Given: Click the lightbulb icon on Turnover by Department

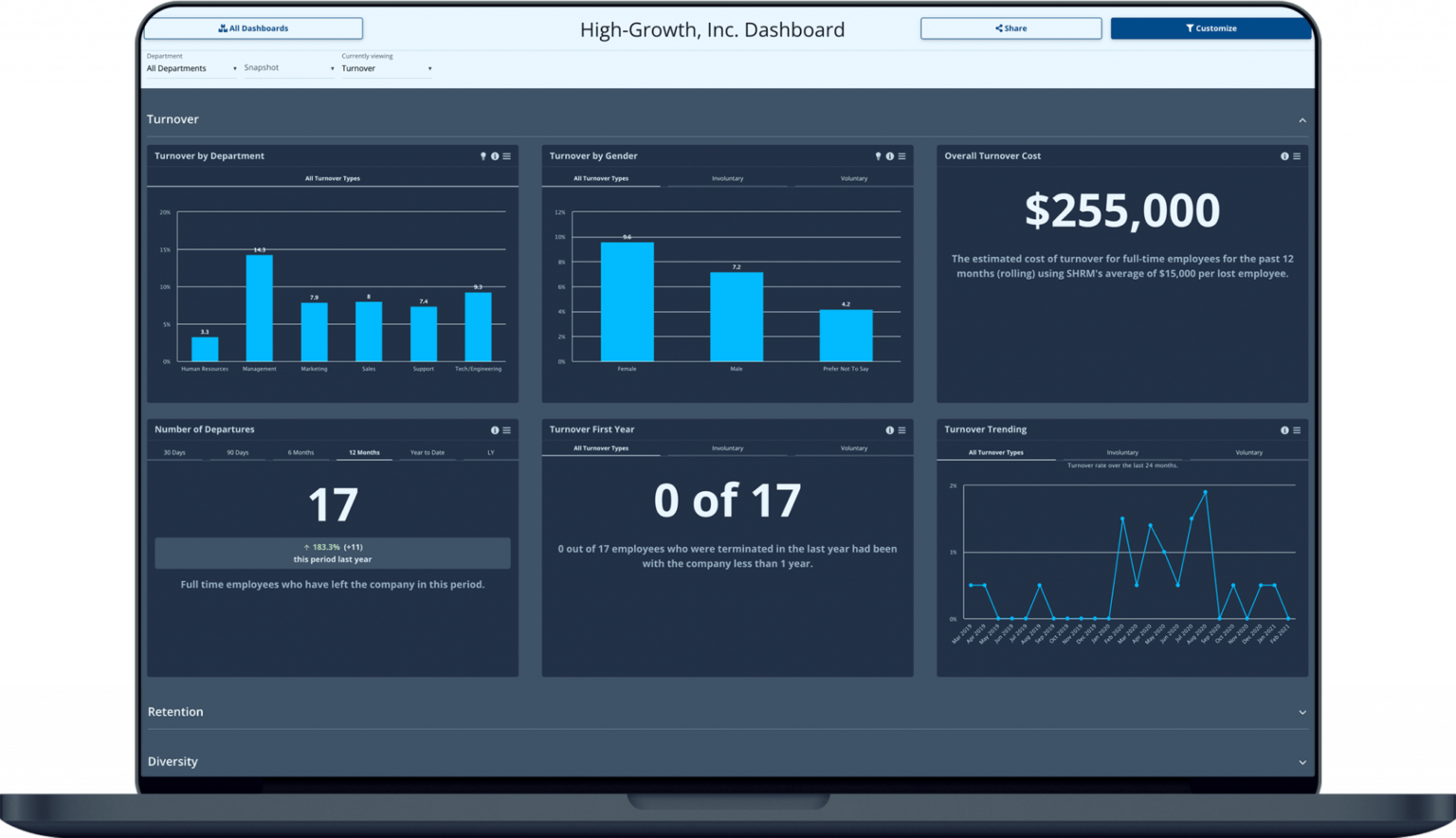Looking at the screenshot, I should pos(482,155).
